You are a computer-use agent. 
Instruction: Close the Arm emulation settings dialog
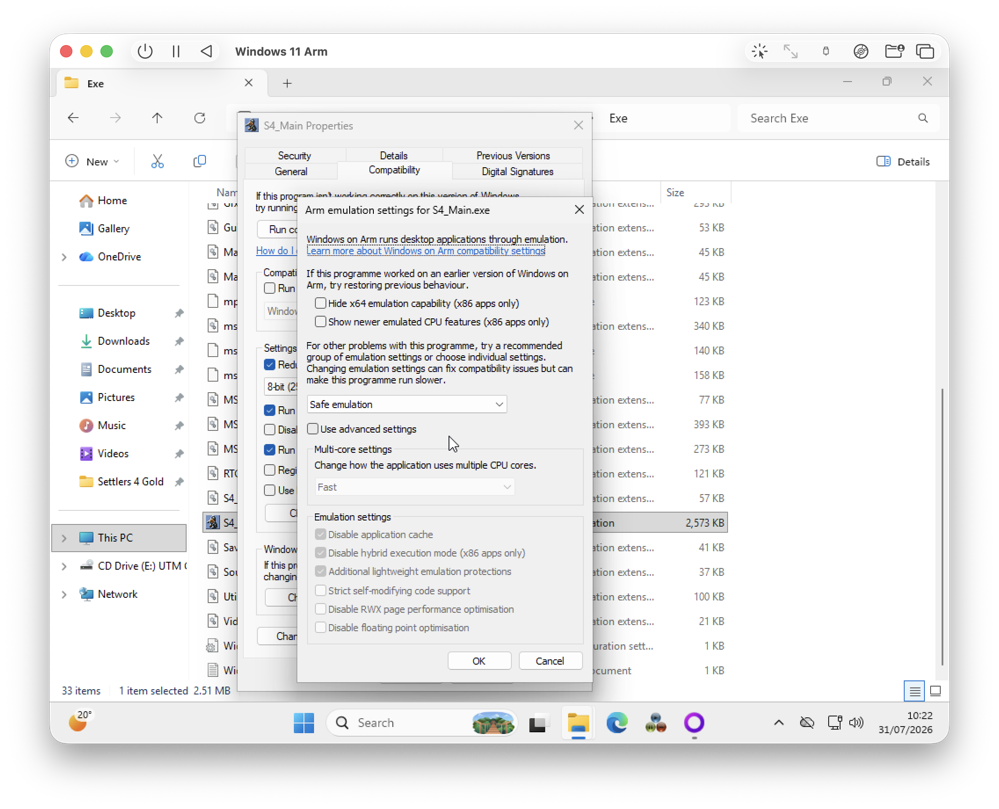579,210
